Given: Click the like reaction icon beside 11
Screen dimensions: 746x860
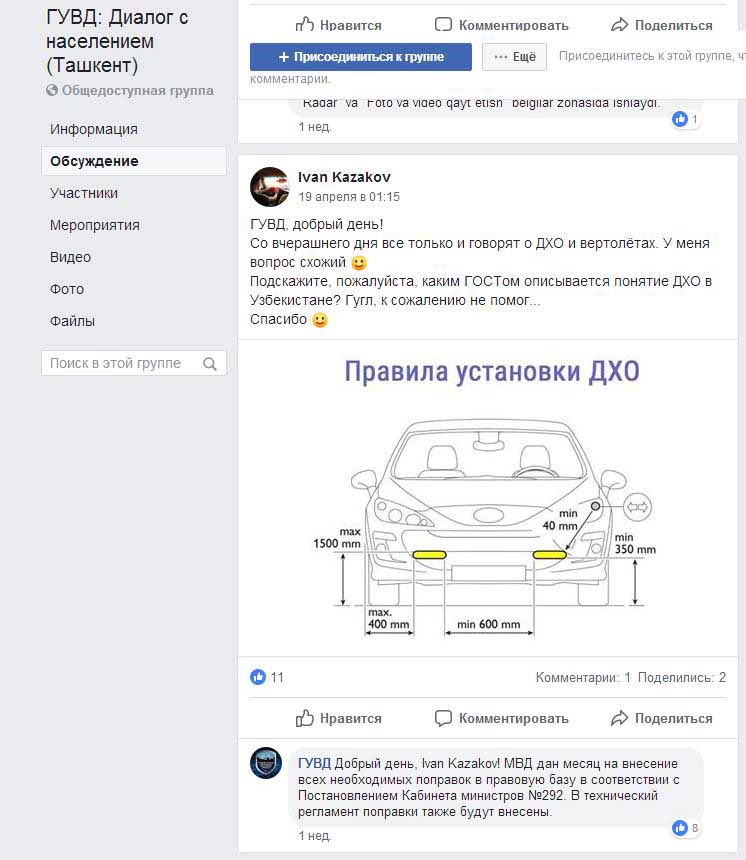Looking at the screenshot, I should point(258,677).
